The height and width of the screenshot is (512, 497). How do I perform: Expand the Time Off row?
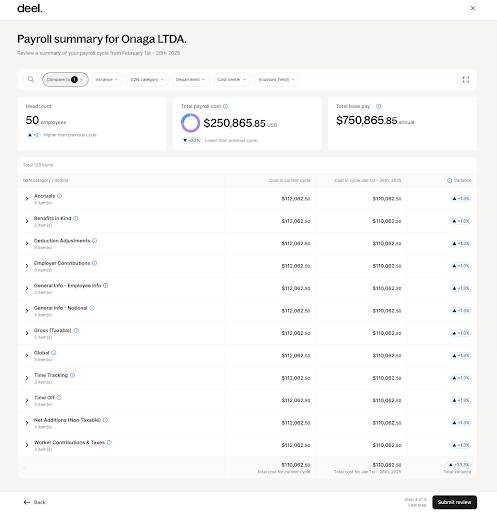(x=27, y=400)
